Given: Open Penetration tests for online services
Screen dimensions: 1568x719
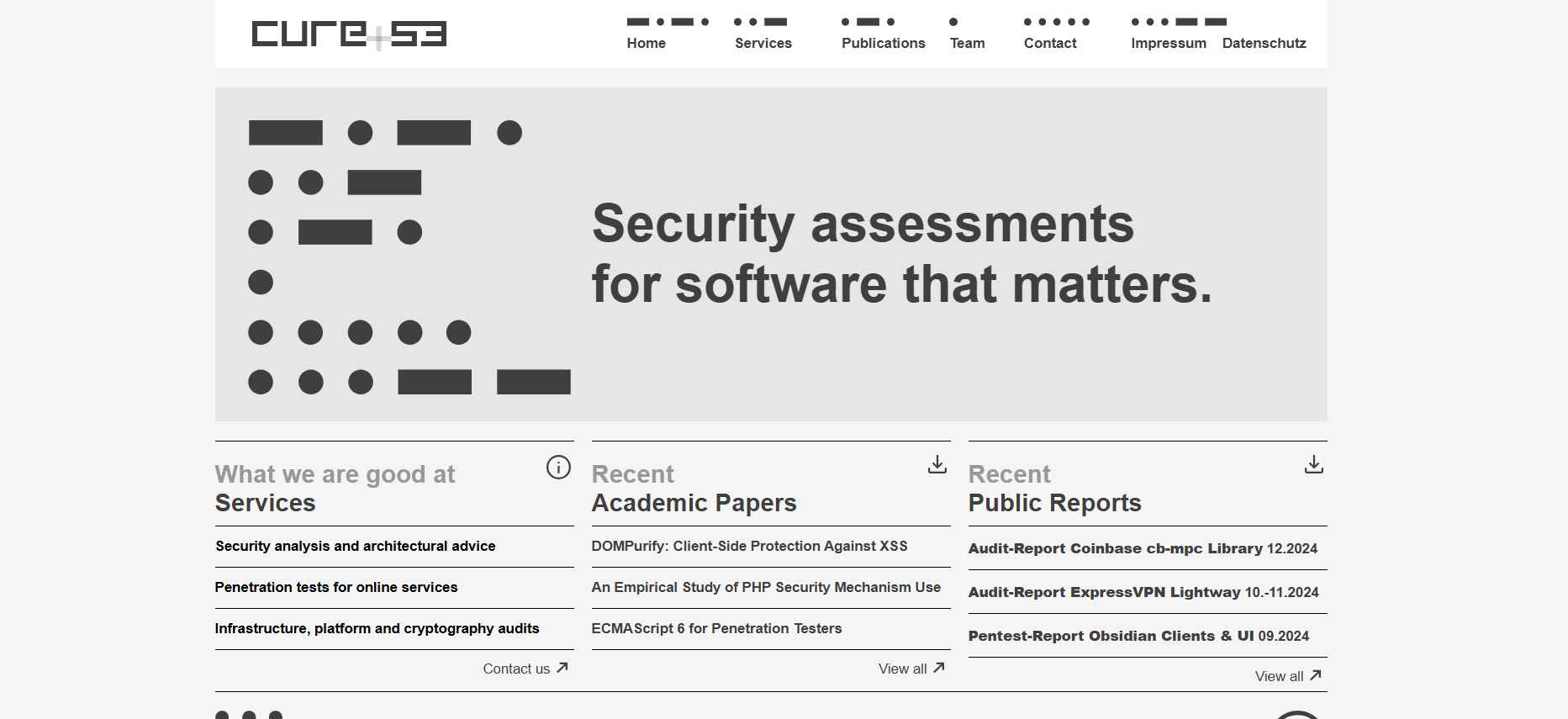Looking at the screenshot, I should coord(336,587).
